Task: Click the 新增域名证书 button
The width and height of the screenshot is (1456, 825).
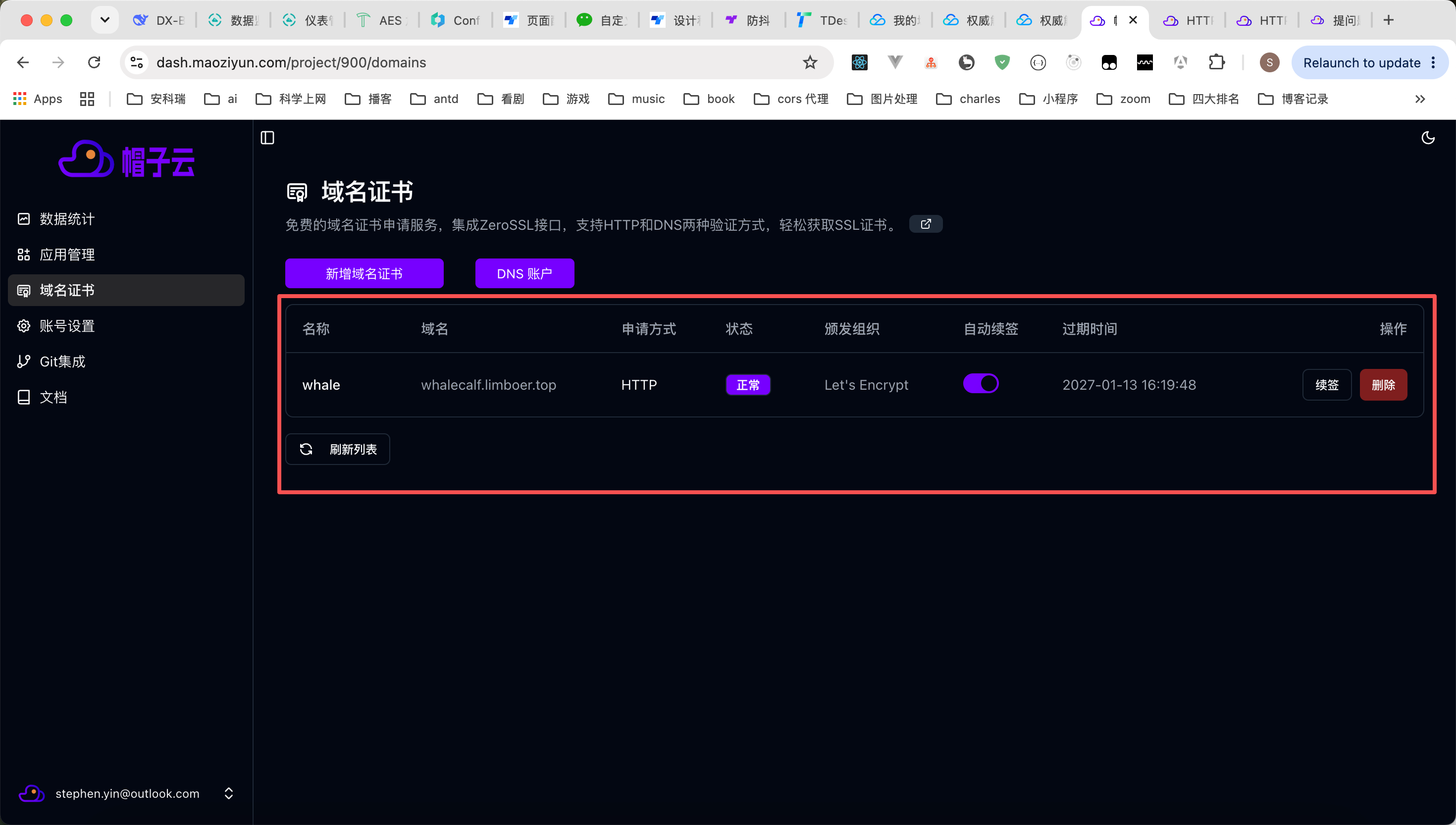Action: click(364, 274)
